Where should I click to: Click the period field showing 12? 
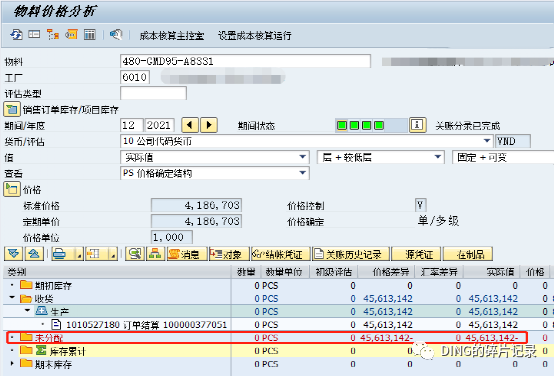131,125
